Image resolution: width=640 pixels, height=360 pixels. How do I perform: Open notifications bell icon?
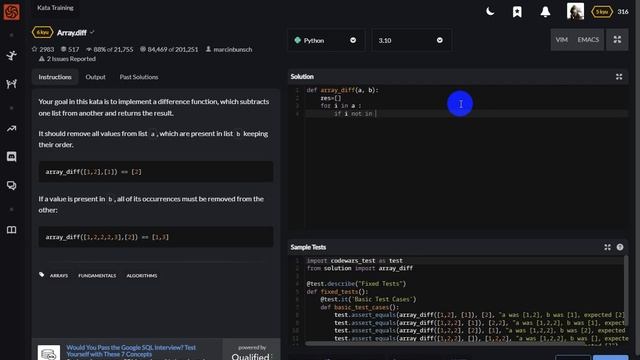[545, 12]
